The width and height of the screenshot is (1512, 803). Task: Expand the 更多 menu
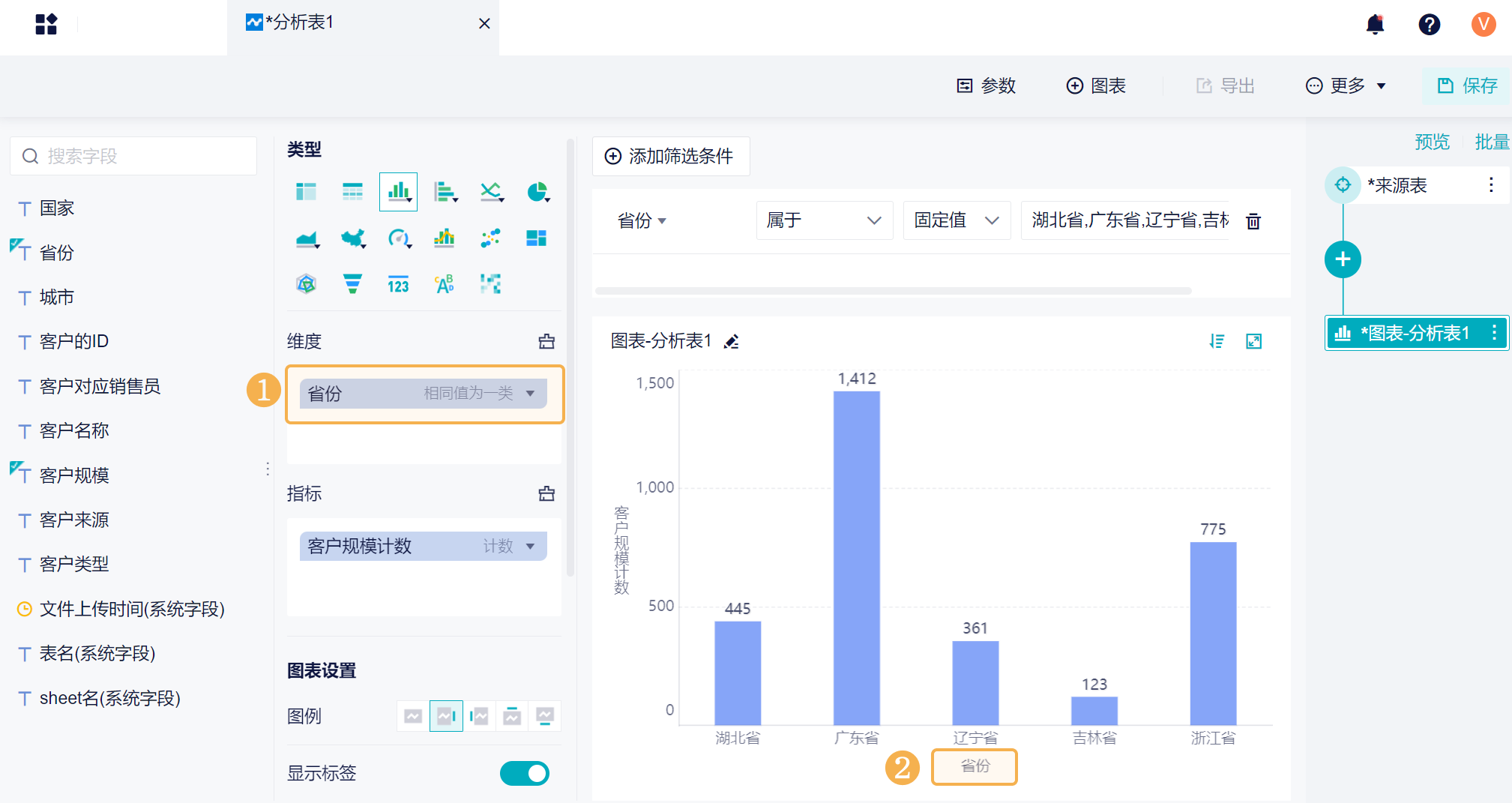[x=1346, y=85]
